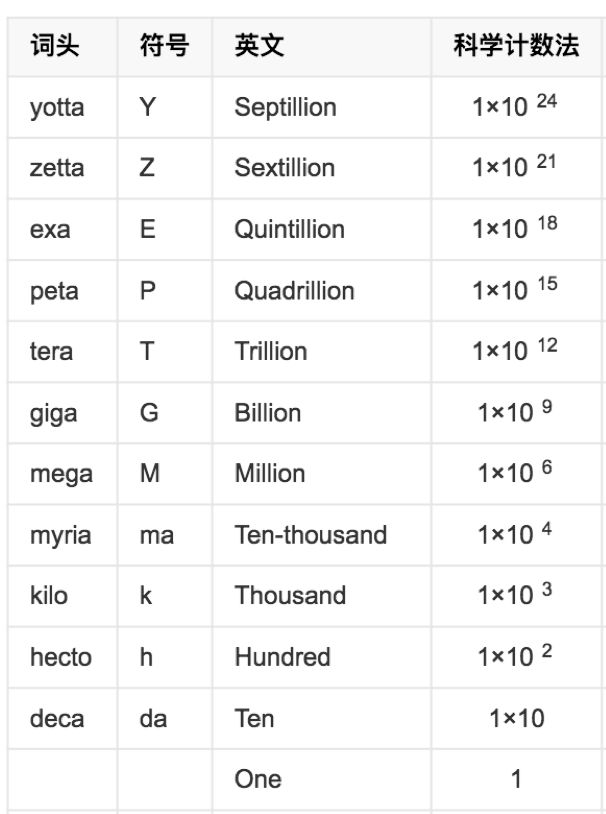
Task: Select the deca prefix cell
Action: pyautogui.click(x=57, y=718)
